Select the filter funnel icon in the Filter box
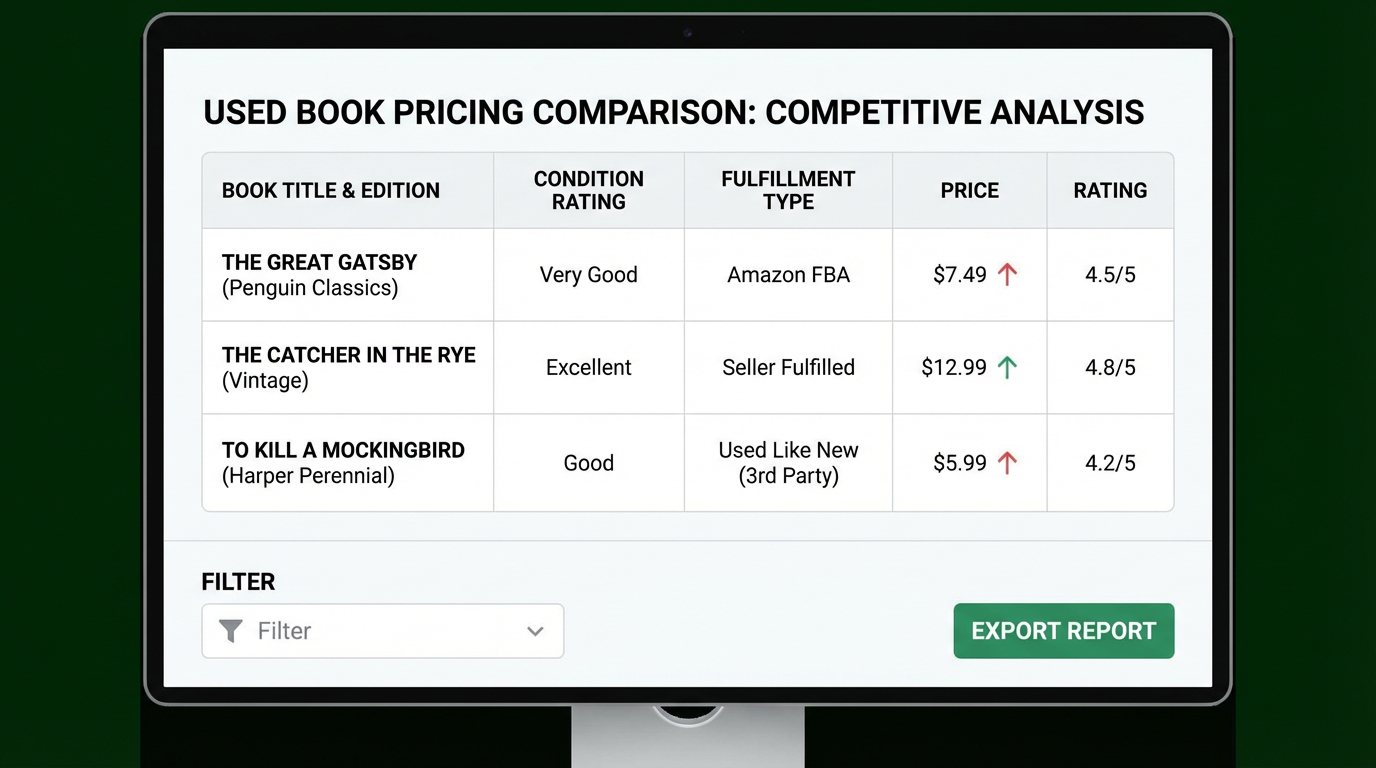This screenshot has width=1376, height=768. click(x=231, y=631)
